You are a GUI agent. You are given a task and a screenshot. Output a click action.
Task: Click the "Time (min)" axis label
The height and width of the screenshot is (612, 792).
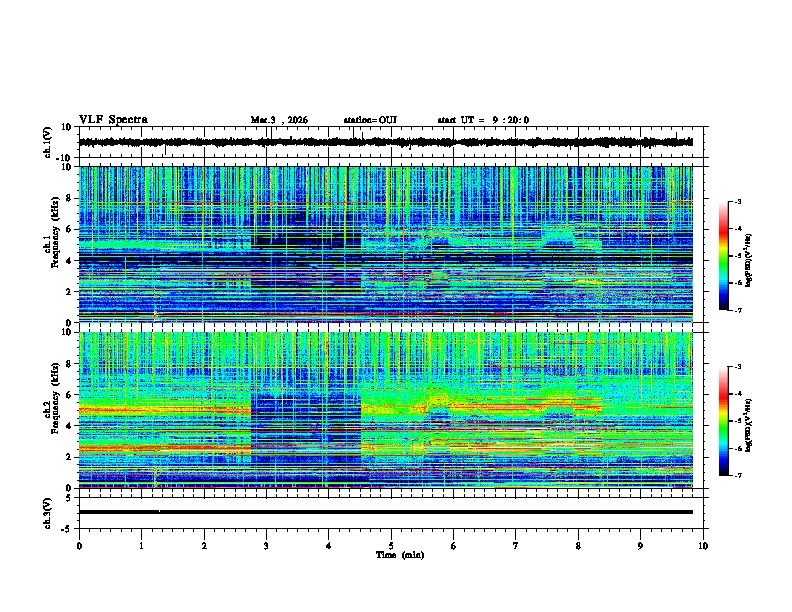pyautogui.click(x=400, y=555)
